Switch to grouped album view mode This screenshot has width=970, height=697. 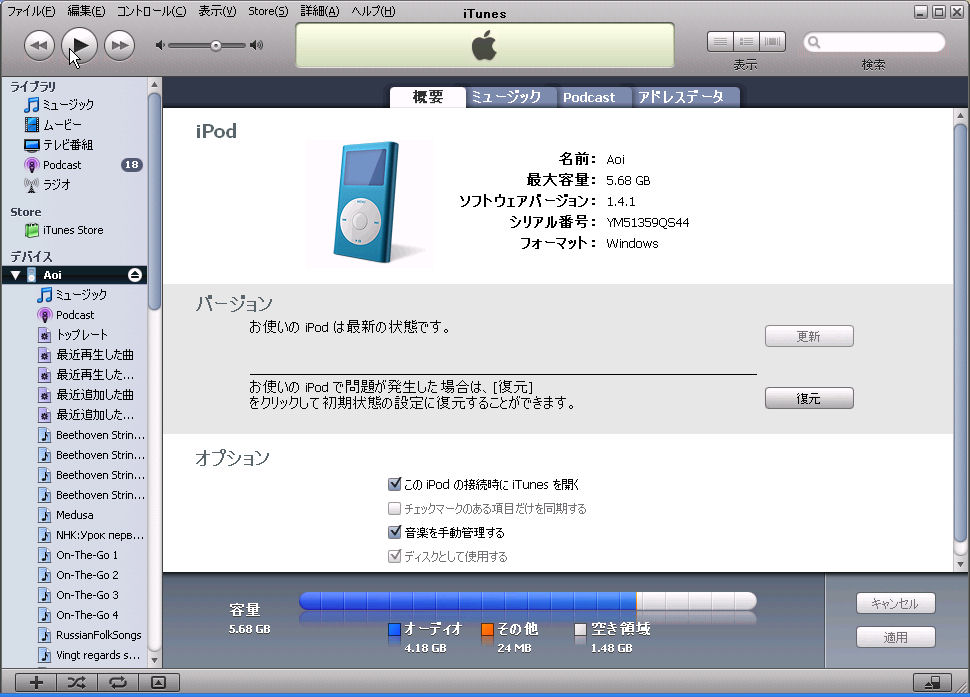point(746,42)
